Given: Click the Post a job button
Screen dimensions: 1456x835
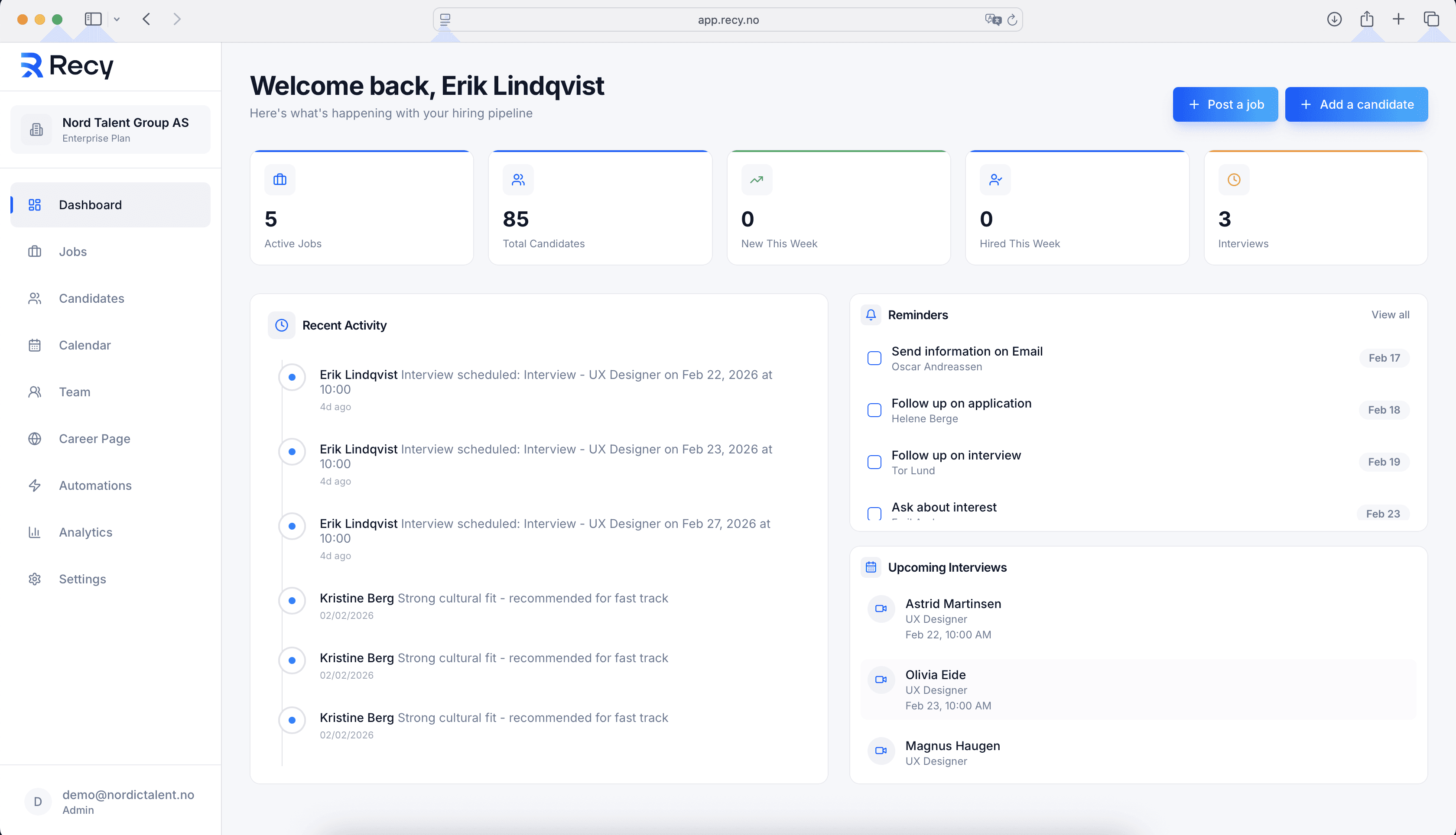Looking at the screenshot, I should 1225,104.
